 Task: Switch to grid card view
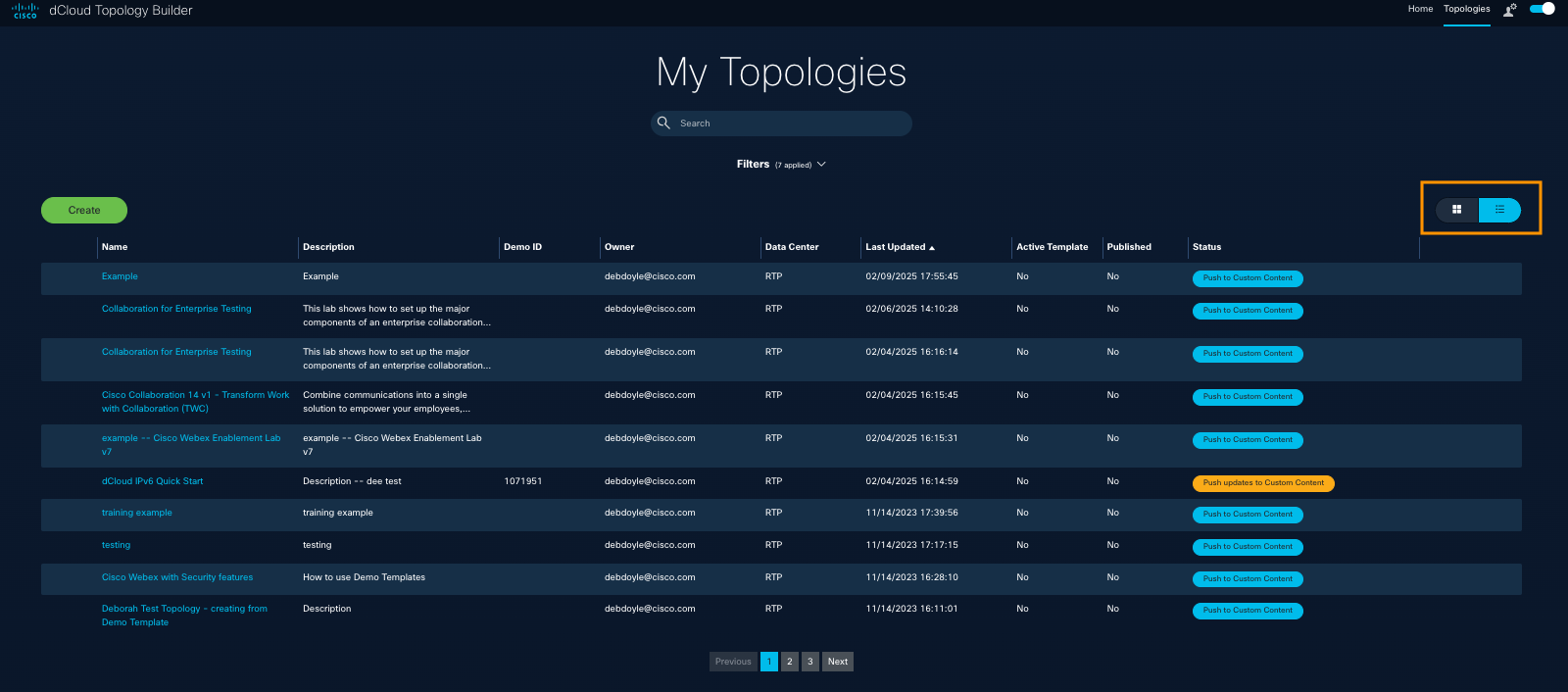[1457, 210]
